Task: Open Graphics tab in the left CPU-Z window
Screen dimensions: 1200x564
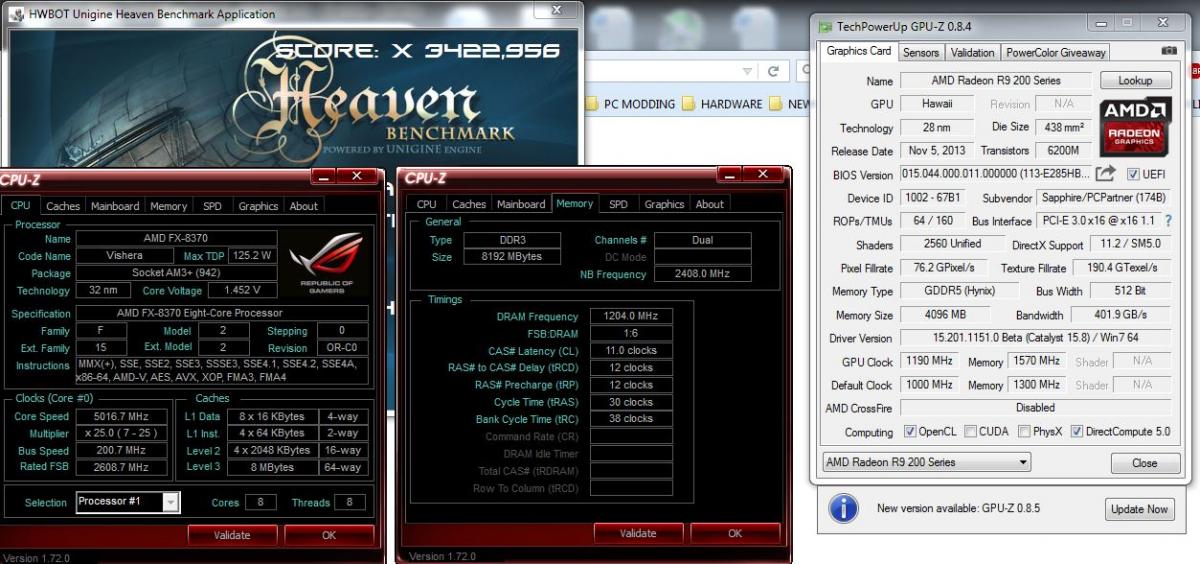Action: [258, 206]
